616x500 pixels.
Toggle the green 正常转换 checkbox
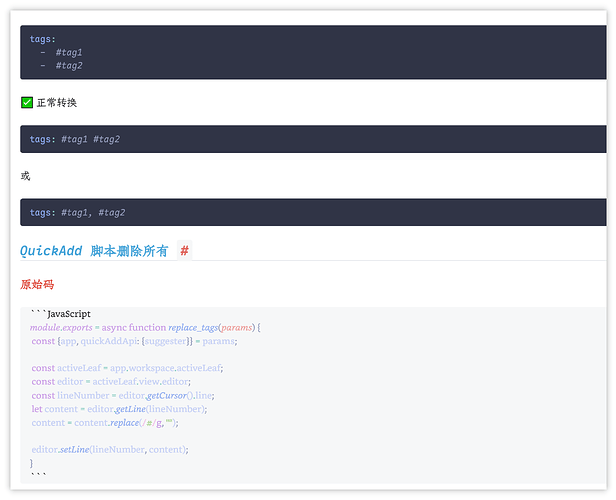click(x=27, y=103)
